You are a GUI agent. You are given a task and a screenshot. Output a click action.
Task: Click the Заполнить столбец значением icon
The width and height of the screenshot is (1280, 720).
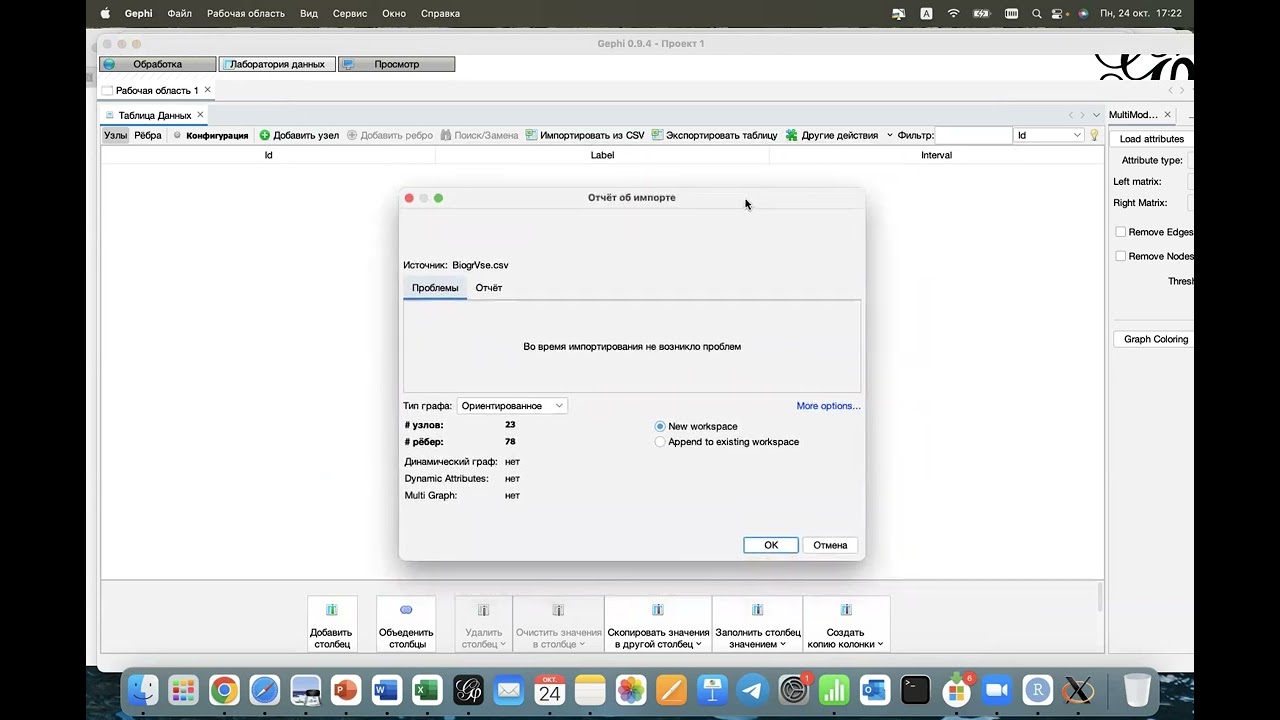point(757,610)
